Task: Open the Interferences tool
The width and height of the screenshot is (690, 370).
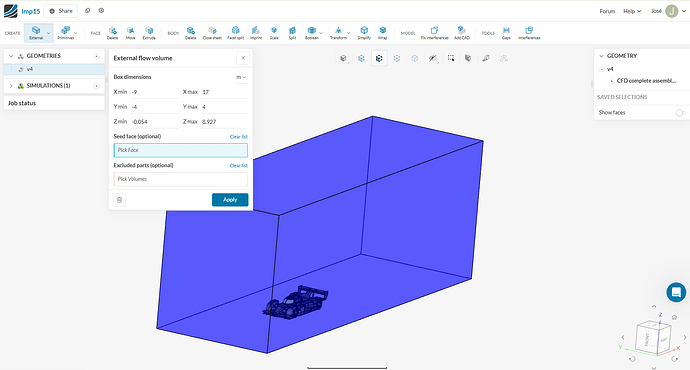Action: [529, 33]
